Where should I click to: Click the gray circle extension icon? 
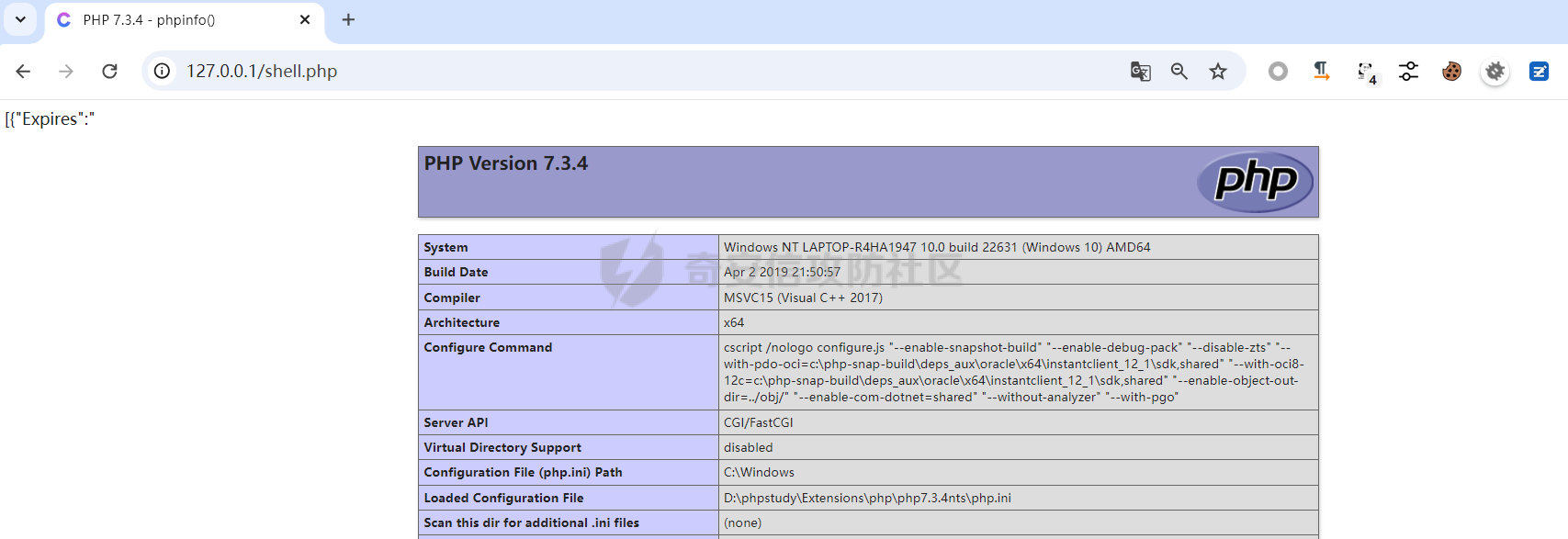click(x=1278, y=72)
